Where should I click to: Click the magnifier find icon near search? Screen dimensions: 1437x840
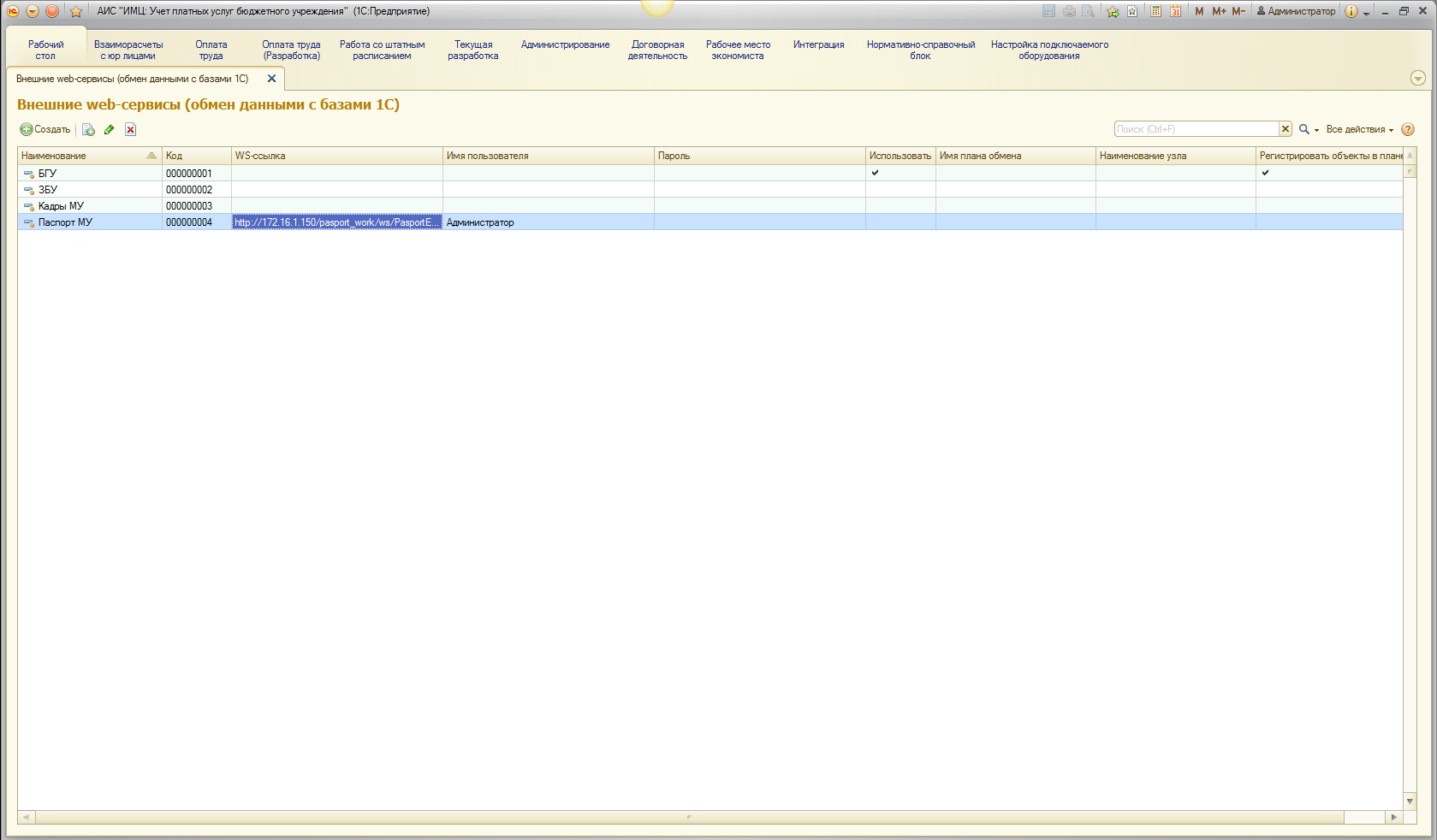point(1304,130)
